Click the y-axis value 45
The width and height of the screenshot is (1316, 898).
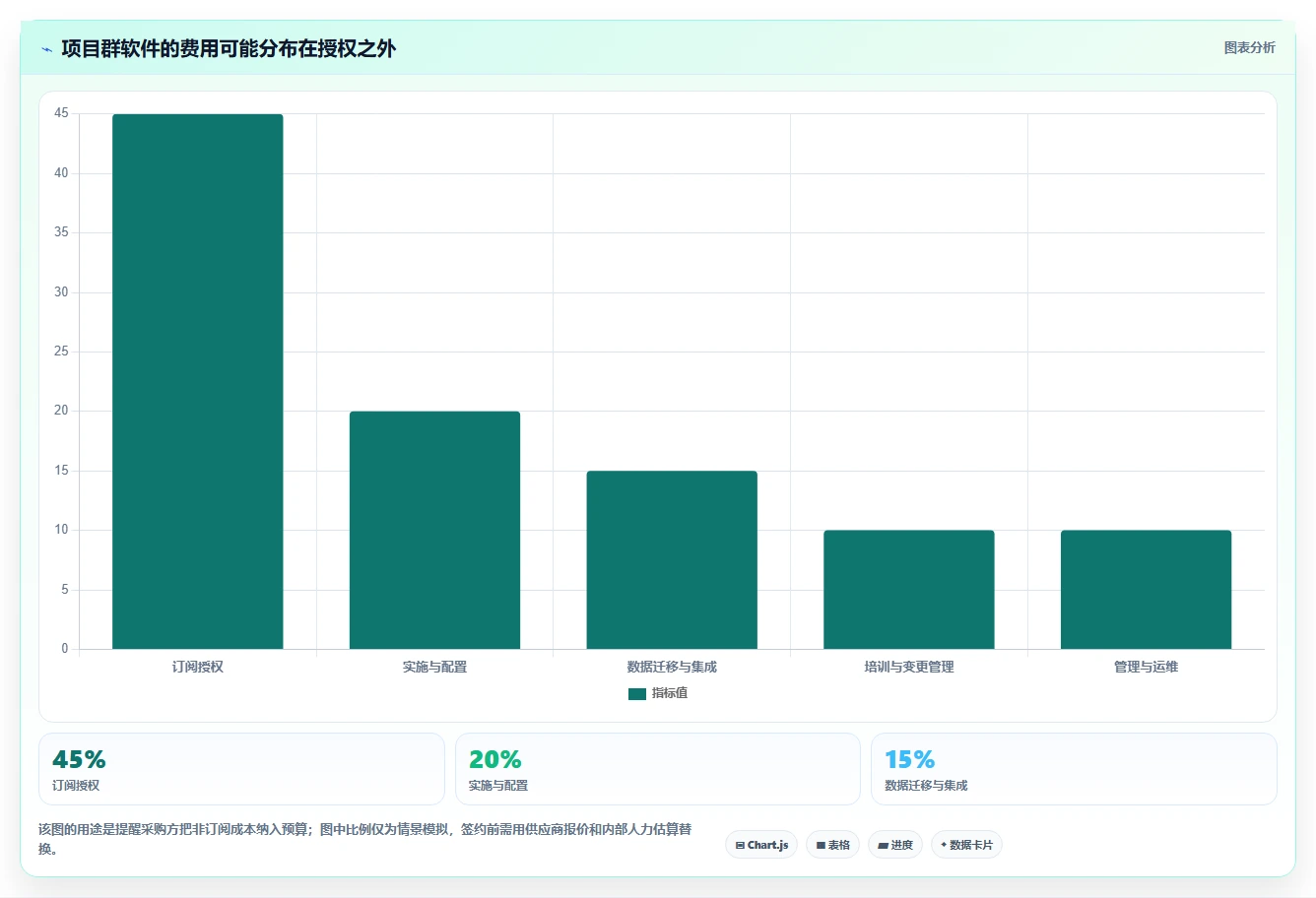[x=61, y=113]
